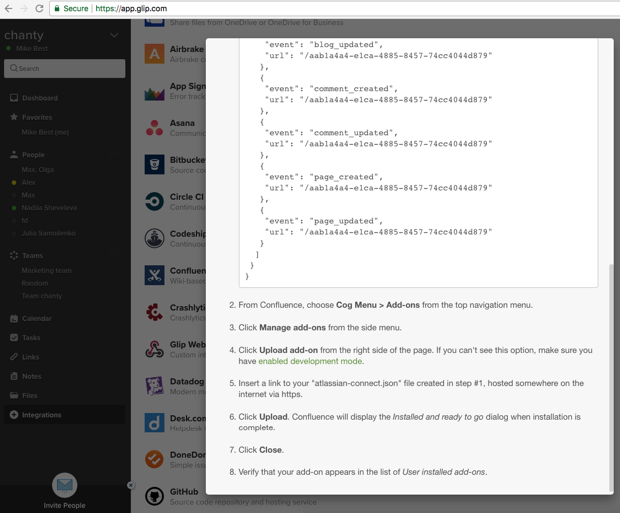Click the Desk.com integration icon
This screenshot has height=513, width=620.
pyautogui.click(x=155, y=423)
